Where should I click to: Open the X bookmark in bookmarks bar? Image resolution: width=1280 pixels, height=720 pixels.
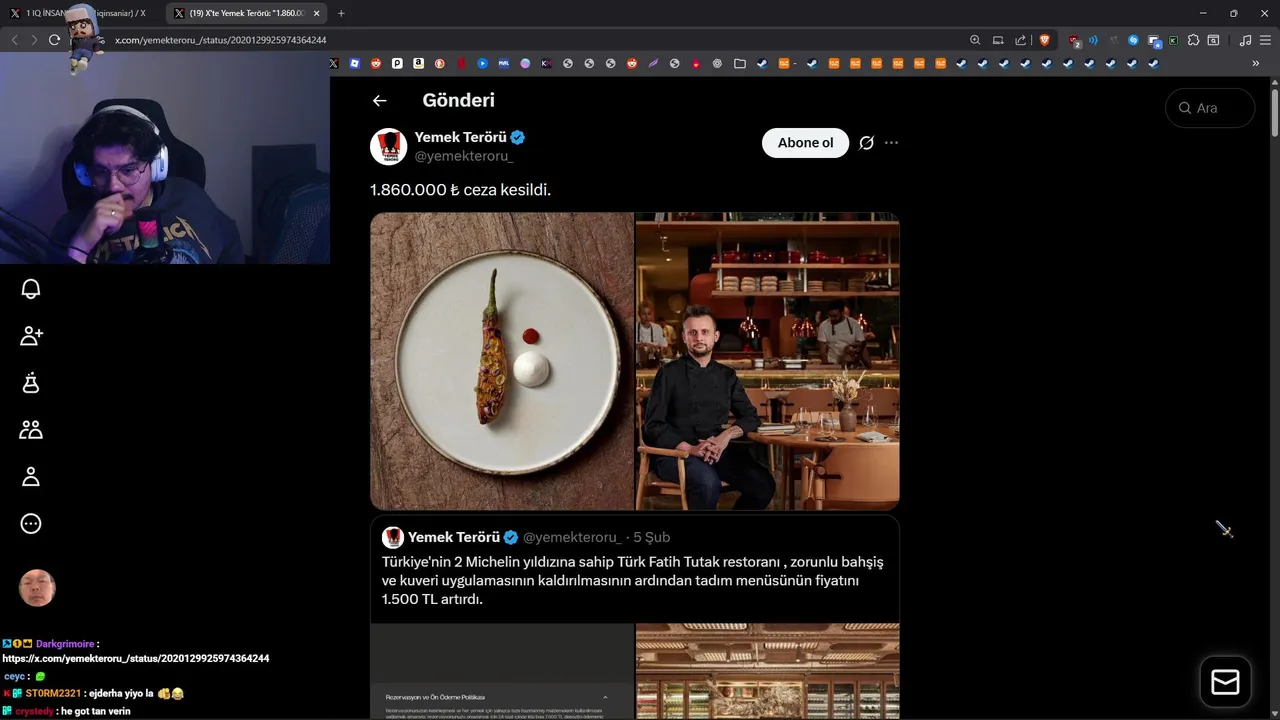(334, 63)
